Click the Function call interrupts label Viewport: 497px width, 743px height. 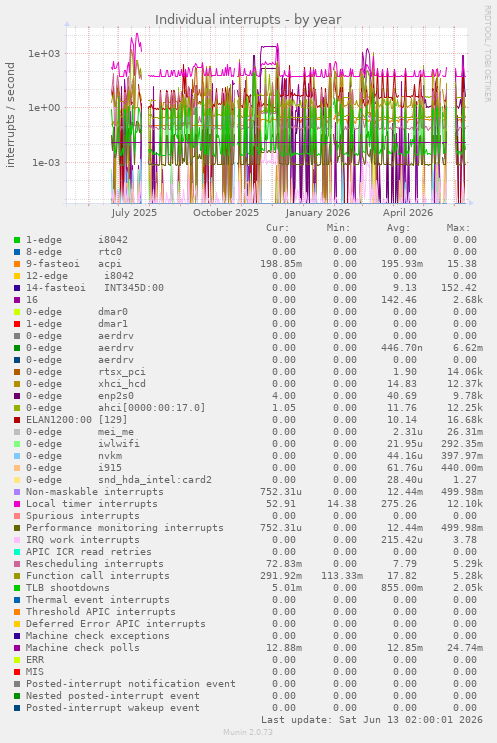click(98, 576)
